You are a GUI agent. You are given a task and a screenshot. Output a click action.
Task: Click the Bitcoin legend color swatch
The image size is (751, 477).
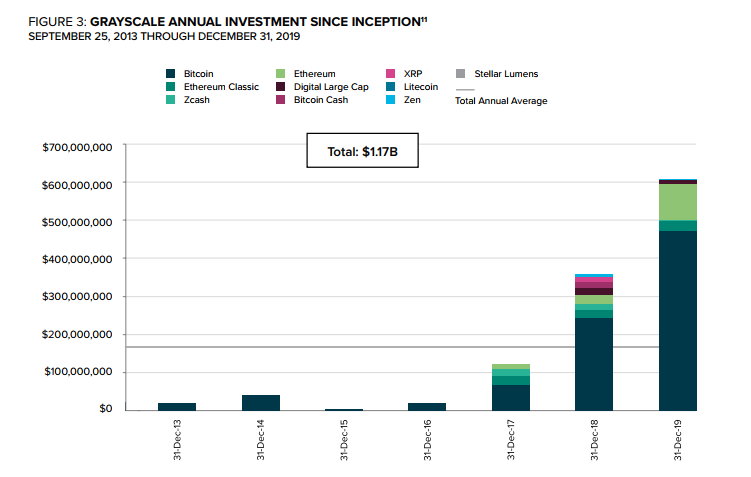(x=172, y=74)
